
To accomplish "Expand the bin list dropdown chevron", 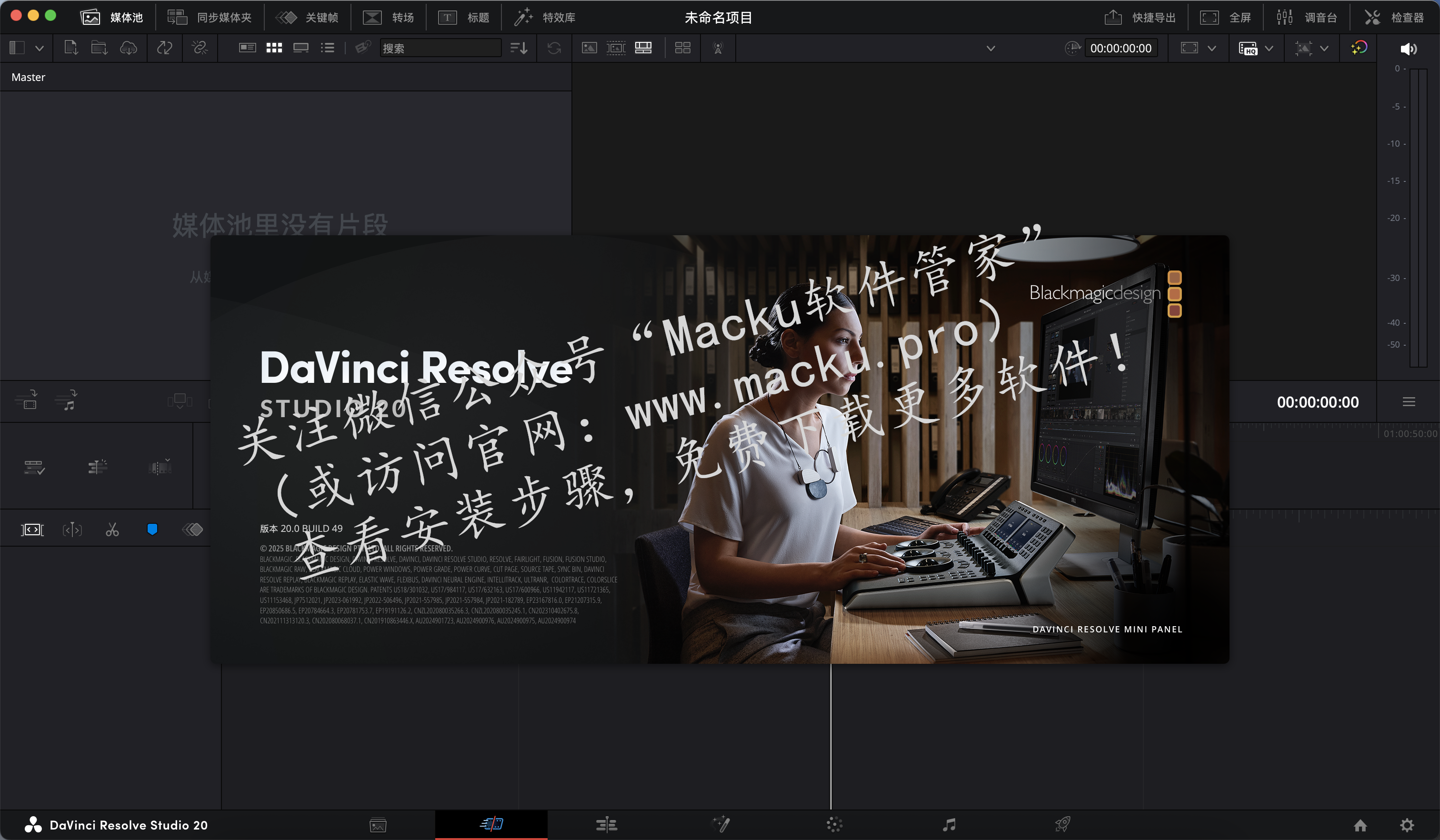I will pos(40,49).
